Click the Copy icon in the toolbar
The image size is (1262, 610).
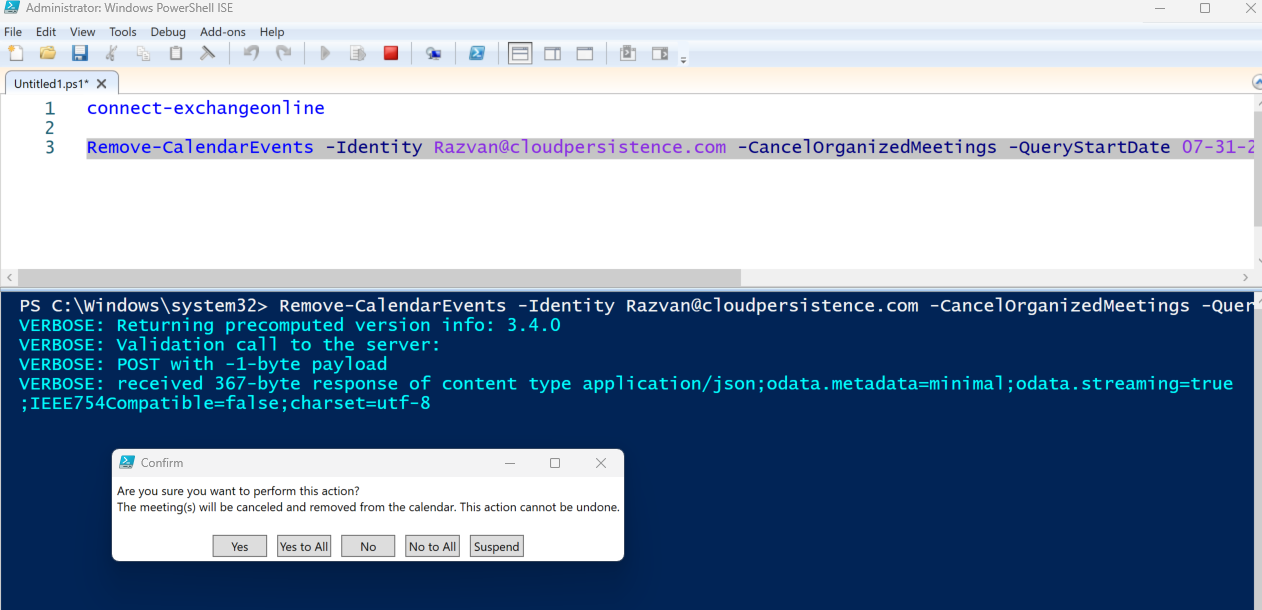click(144, 53)
